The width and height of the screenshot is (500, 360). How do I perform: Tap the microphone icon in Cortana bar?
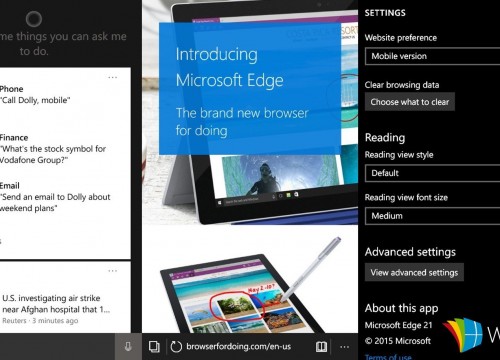pos(128,347)
